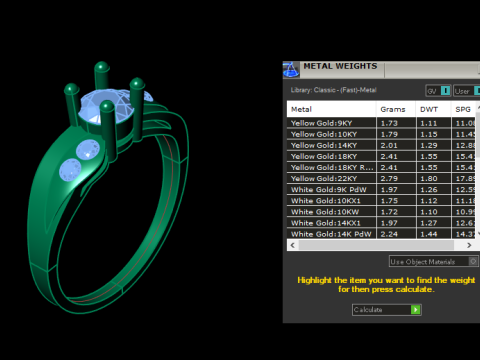
Task: Click the 1.80 DWT value for 22KY
Action: 429,178
